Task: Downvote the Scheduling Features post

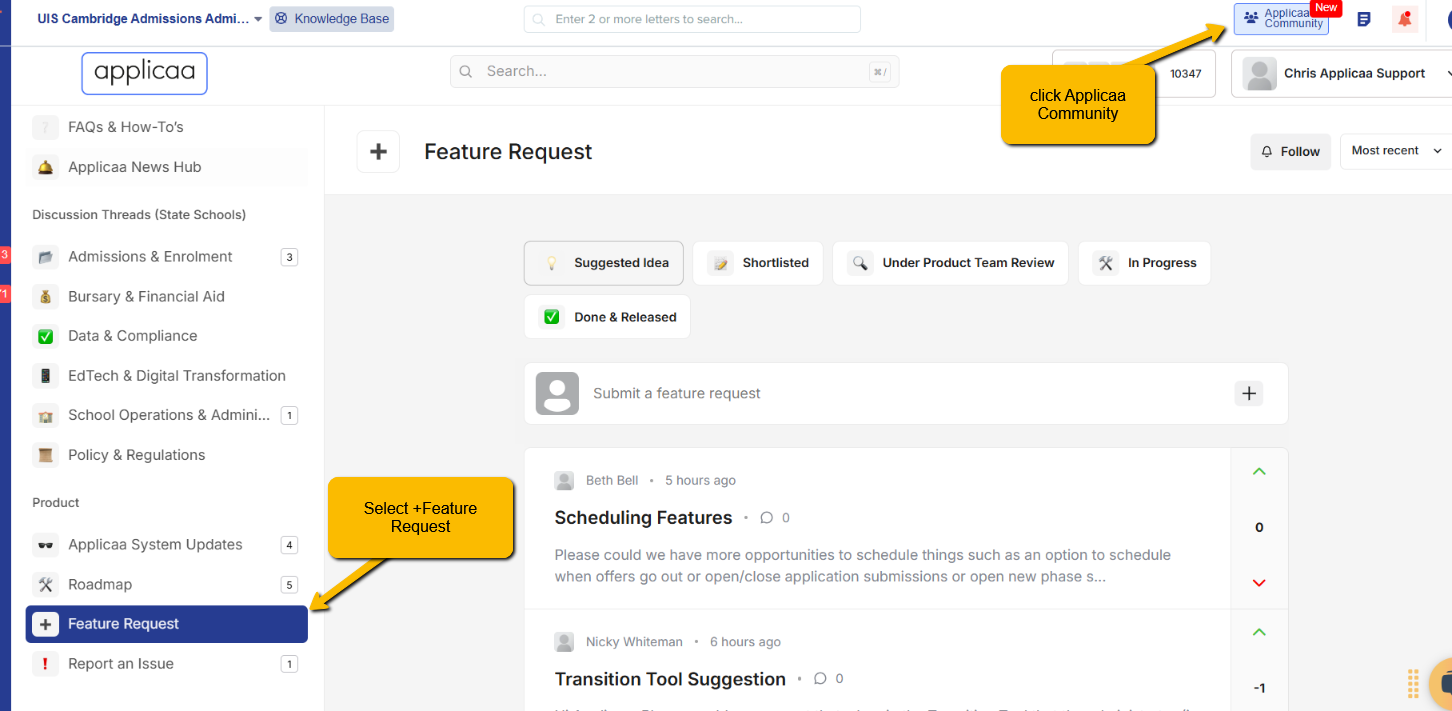Action: [x=1259, y=583]
